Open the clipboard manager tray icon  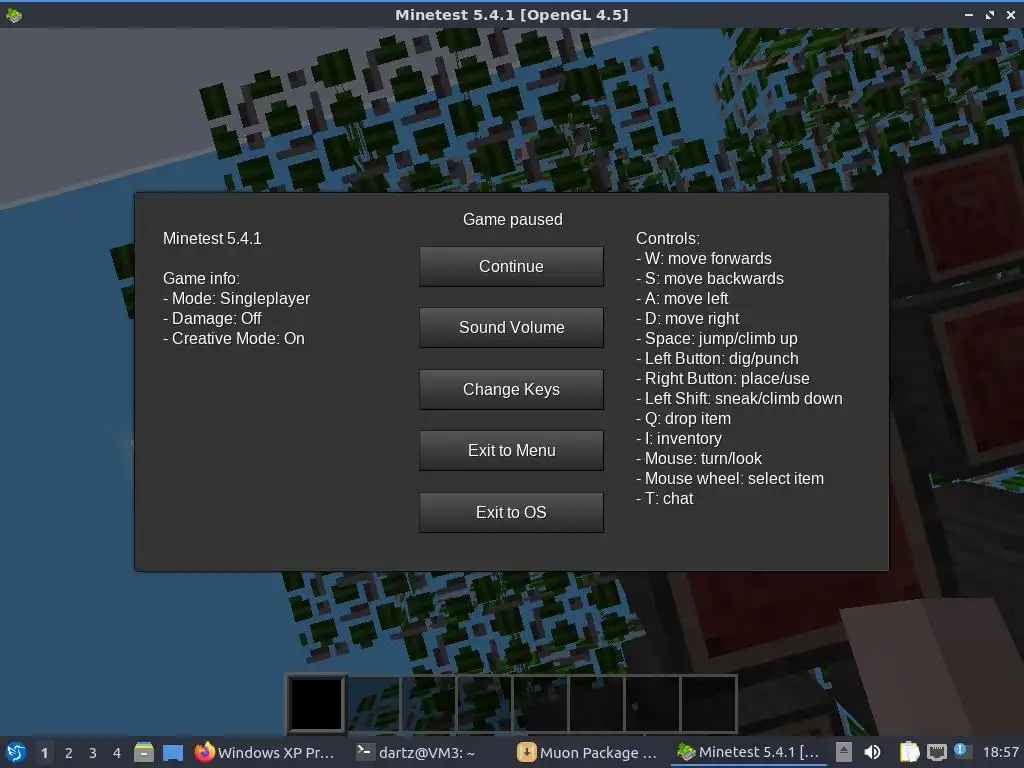click(x=909, y=752)
